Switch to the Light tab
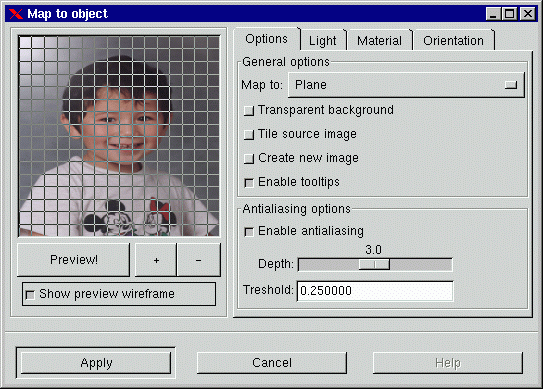The width and height of the screenshot is (543, 389). click(x=323, y=41)
